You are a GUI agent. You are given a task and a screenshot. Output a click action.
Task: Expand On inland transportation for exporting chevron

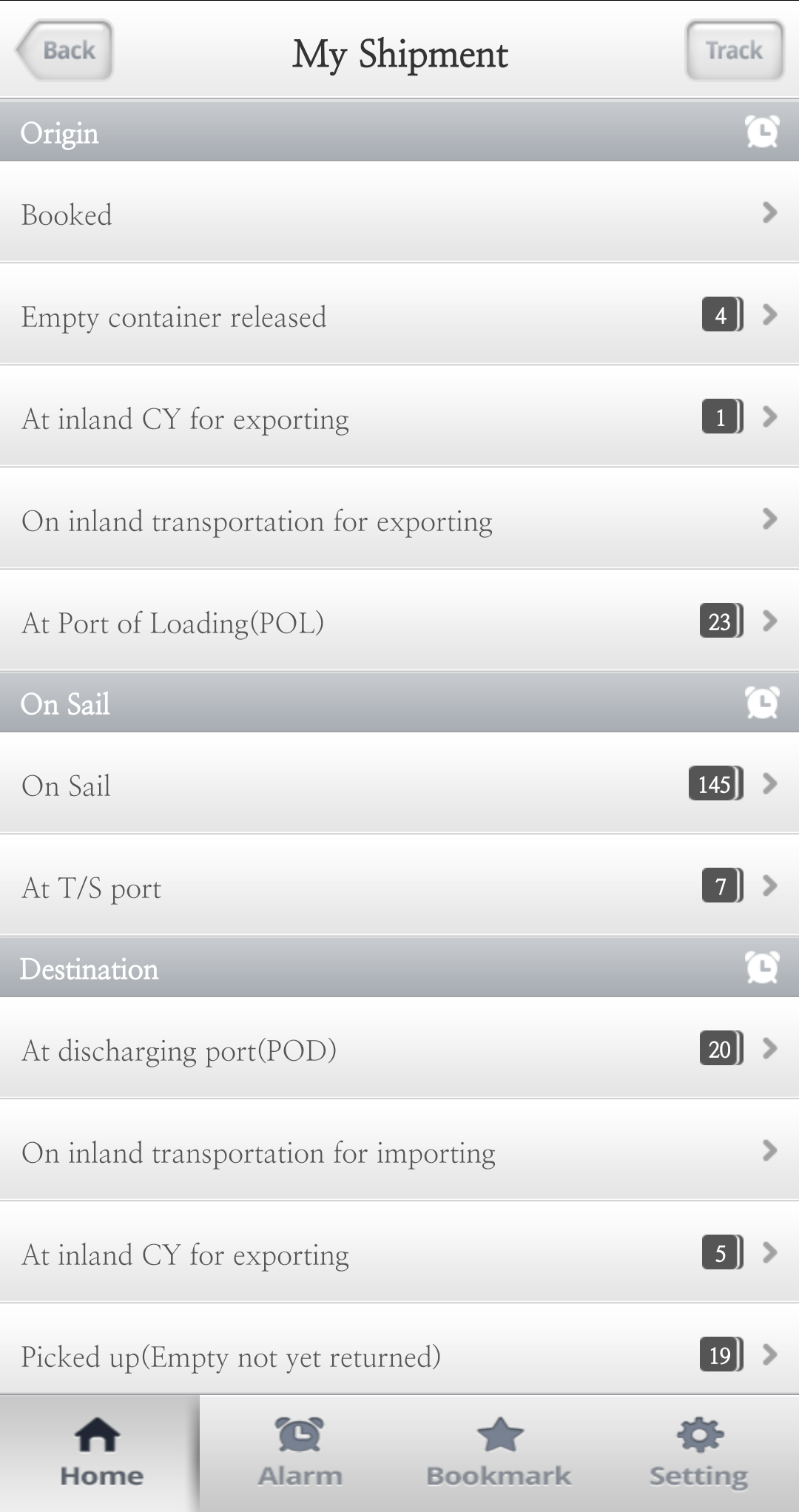(x=769, y=519)
